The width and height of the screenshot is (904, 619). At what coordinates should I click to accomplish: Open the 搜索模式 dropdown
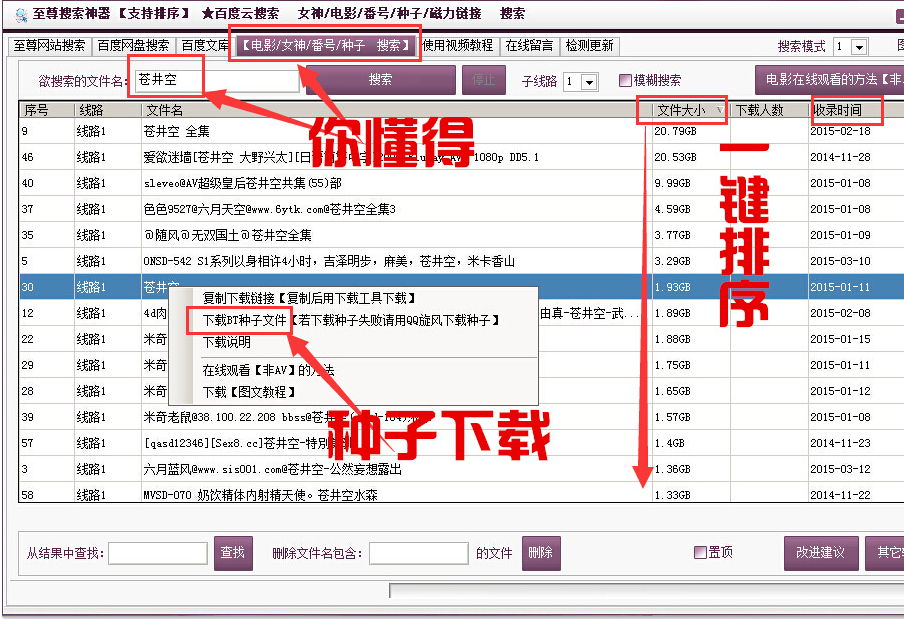pyautogui.click(x=859, y=47)
